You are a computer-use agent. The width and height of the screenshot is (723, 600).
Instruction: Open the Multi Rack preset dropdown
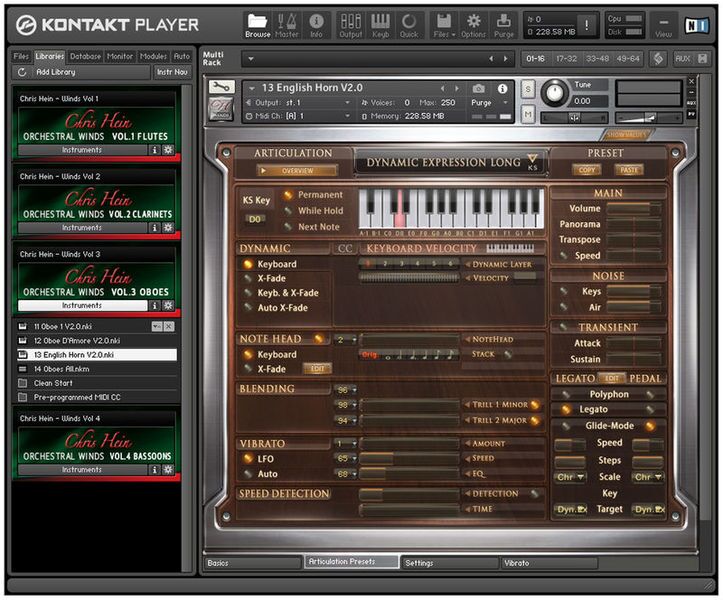(251, 59)
